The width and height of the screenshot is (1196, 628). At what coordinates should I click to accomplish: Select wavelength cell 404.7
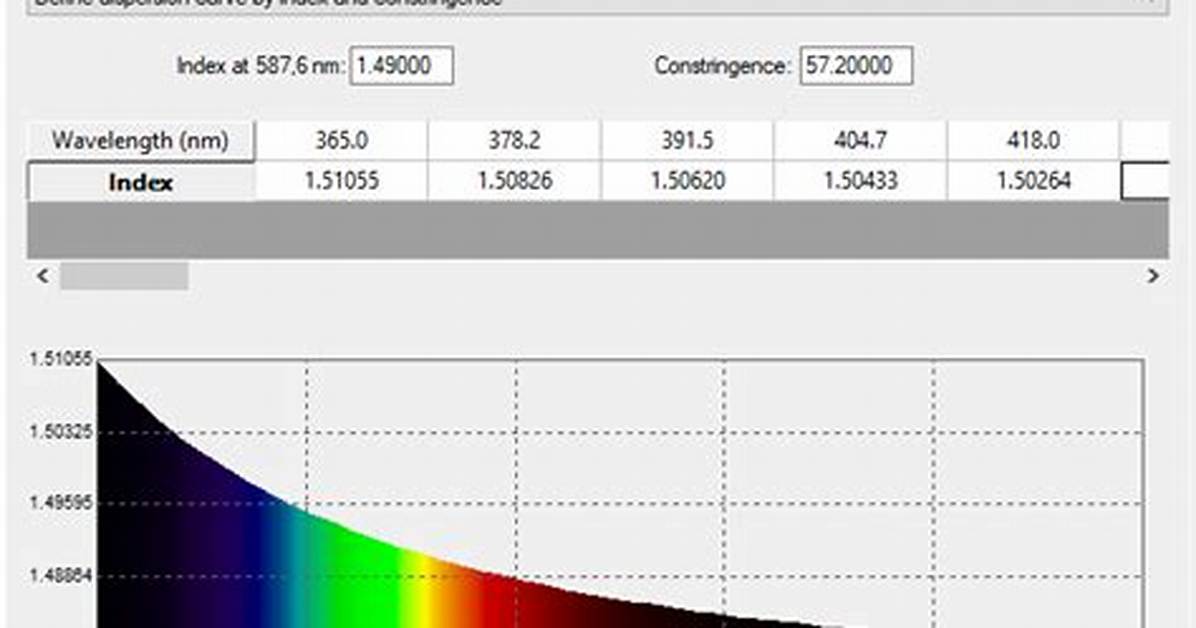[x=860, y=140]
